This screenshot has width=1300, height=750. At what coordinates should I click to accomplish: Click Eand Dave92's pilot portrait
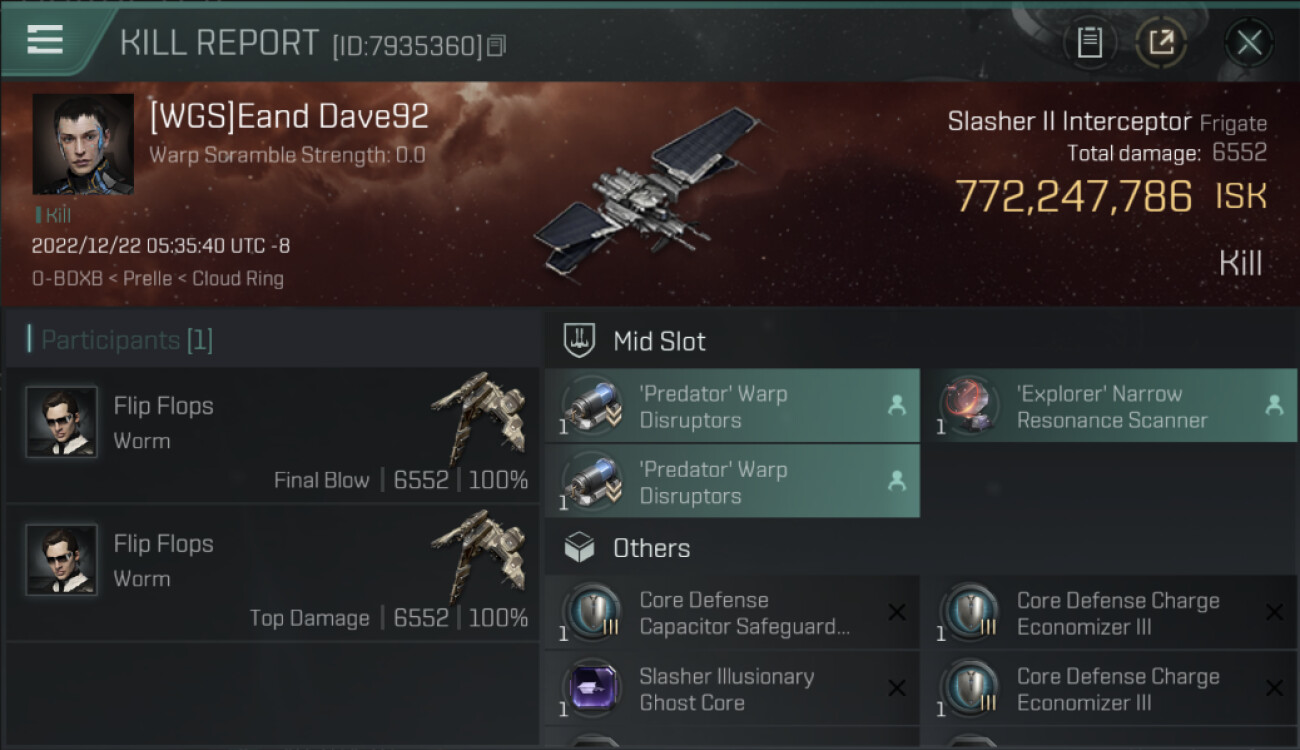coord(83,144)
